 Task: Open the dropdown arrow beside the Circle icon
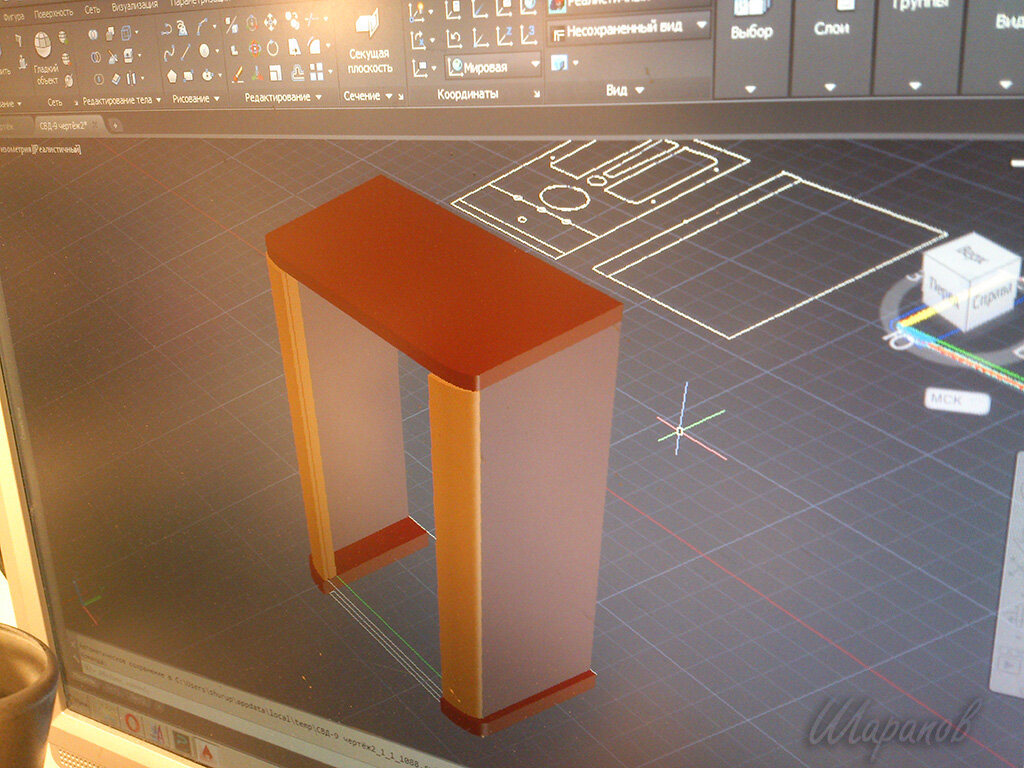(215, 51)
